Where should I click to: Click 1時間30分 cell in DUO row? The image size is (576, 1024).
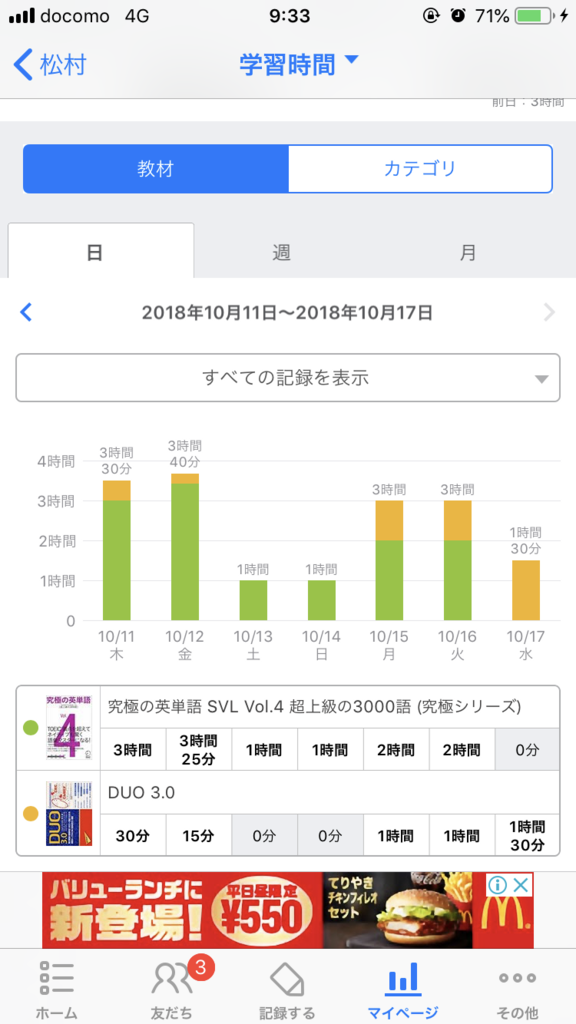tap(528, 835)
